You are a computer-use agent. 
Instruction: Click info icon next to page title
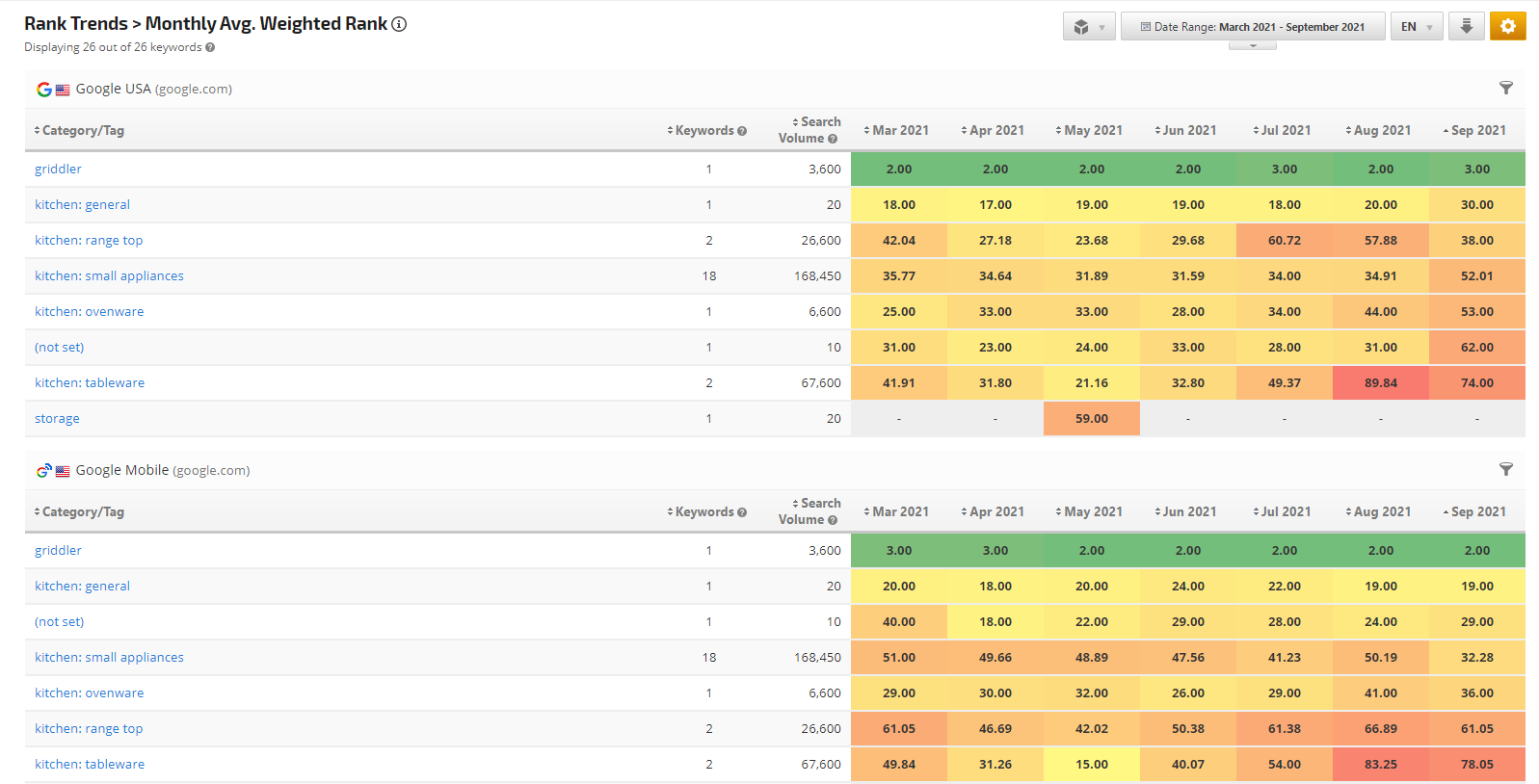coord(399,24)
